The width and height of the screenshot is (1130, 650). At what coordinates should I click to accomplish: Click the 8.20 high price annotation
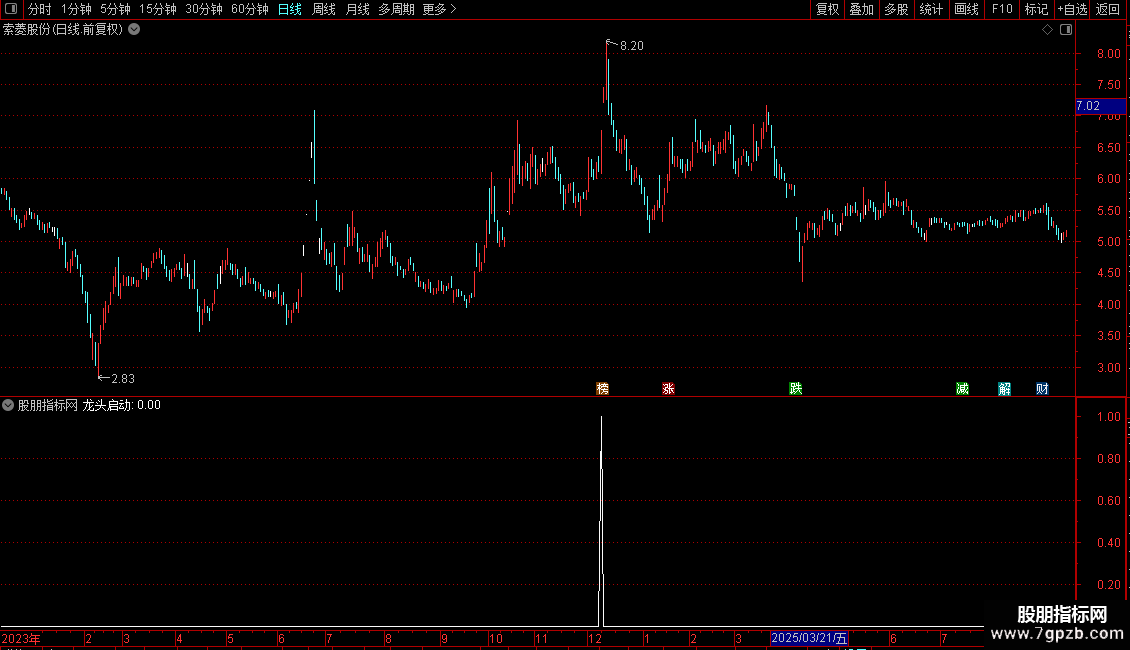[631, 46]
